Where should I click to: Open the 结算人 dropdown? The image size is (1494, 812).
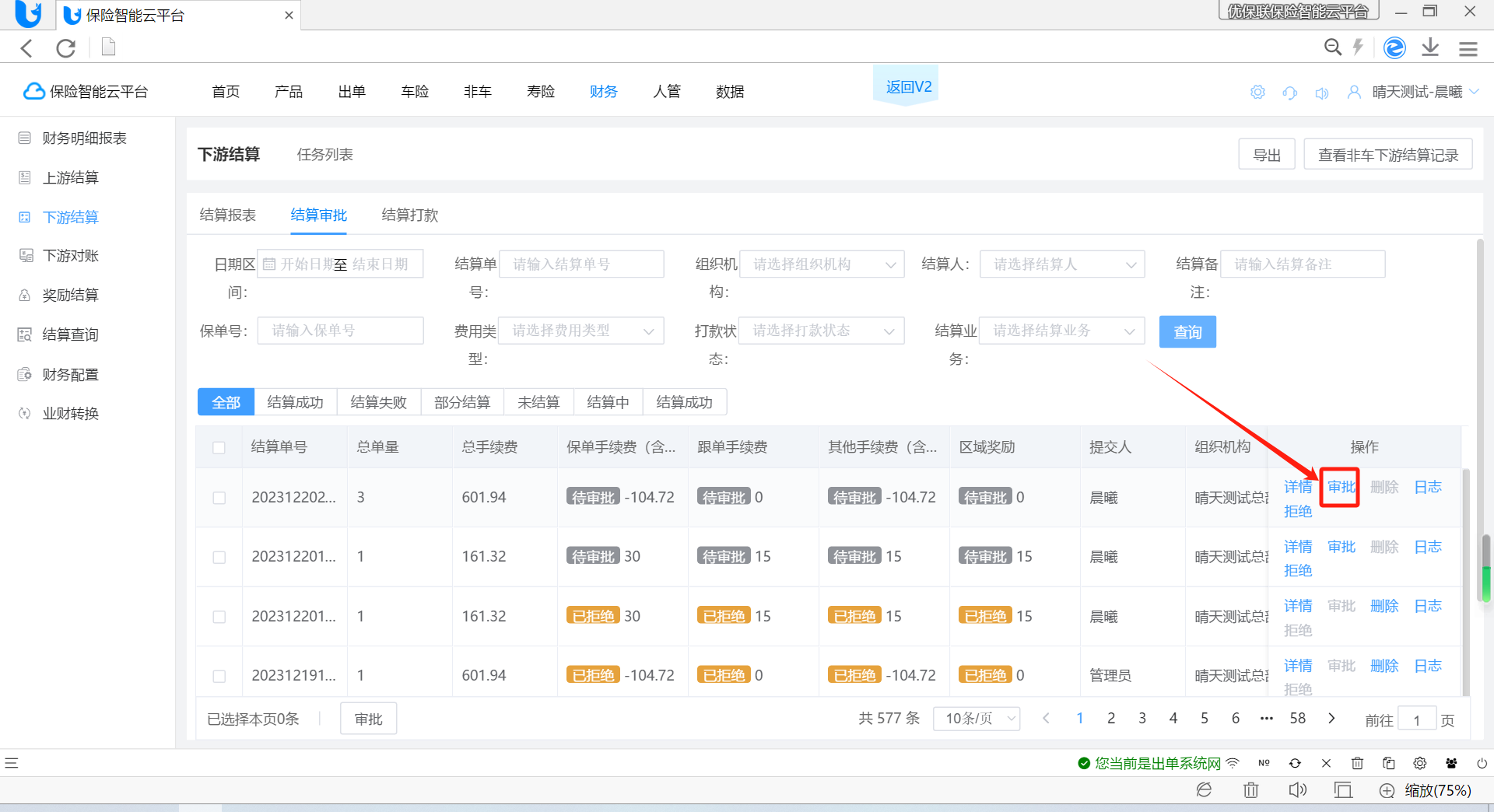[x=1062, y=264]
